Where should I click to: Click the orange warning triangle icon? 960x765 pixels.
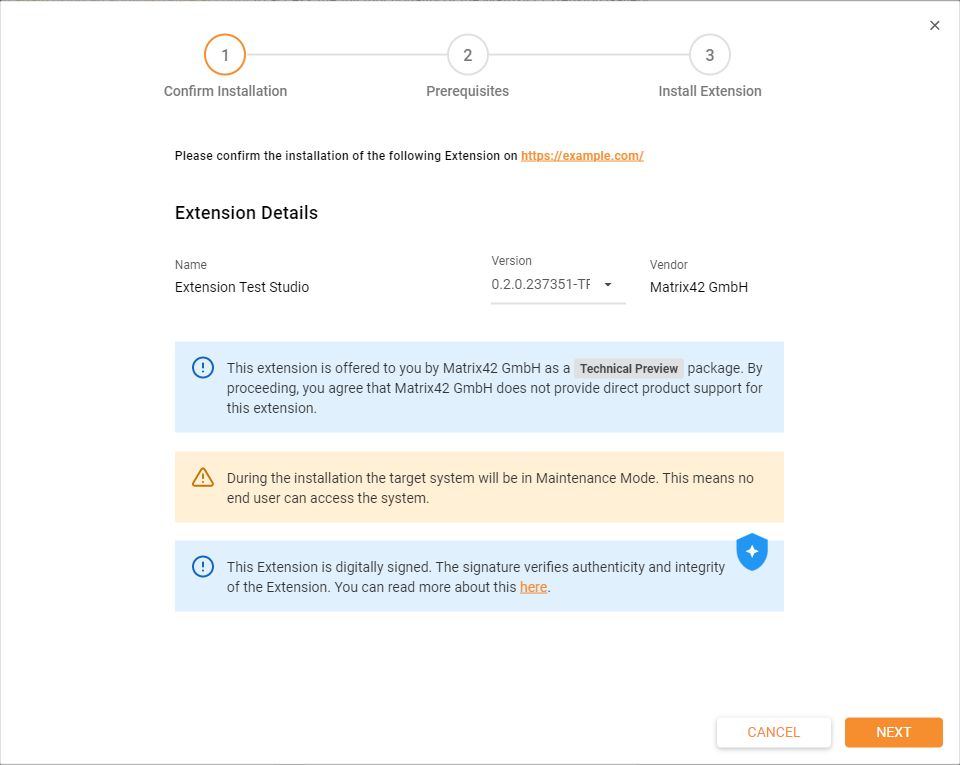click(x=203, y=477)
